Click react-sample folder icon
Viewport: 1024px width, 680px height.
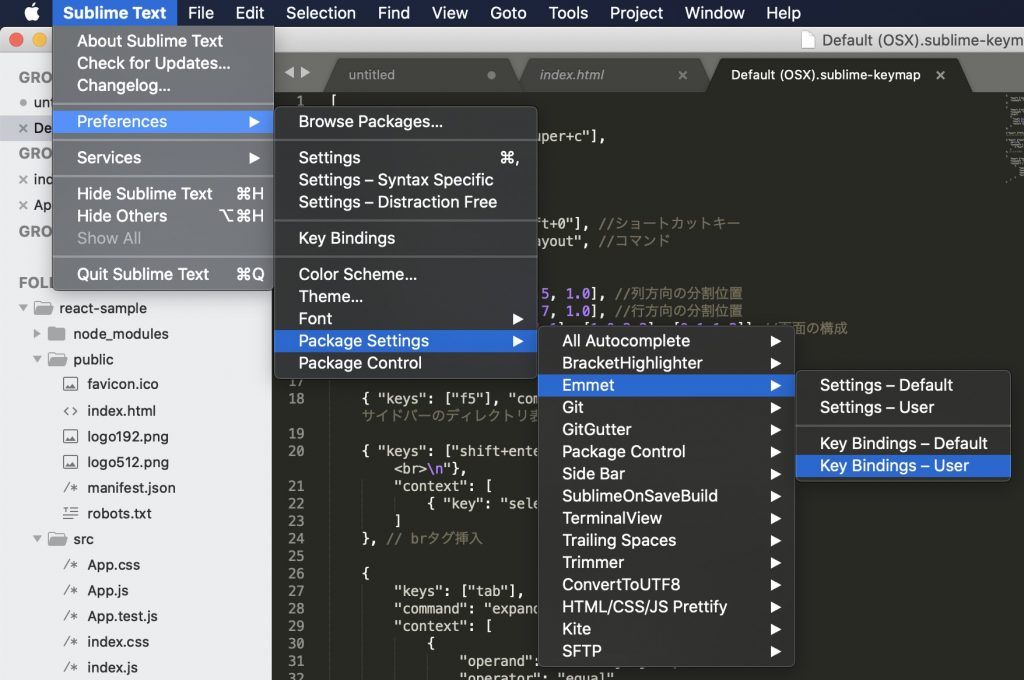[43, 308]
